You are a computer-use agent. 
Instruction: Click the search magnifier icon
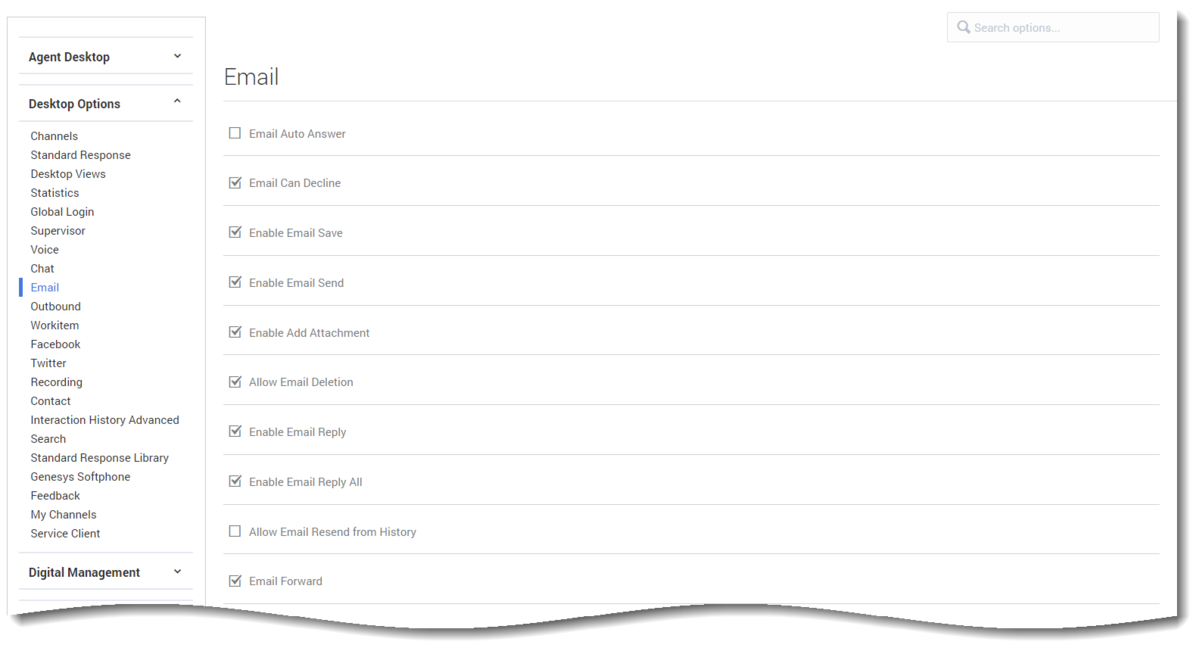pyautogui.click(x=963, y=28)
